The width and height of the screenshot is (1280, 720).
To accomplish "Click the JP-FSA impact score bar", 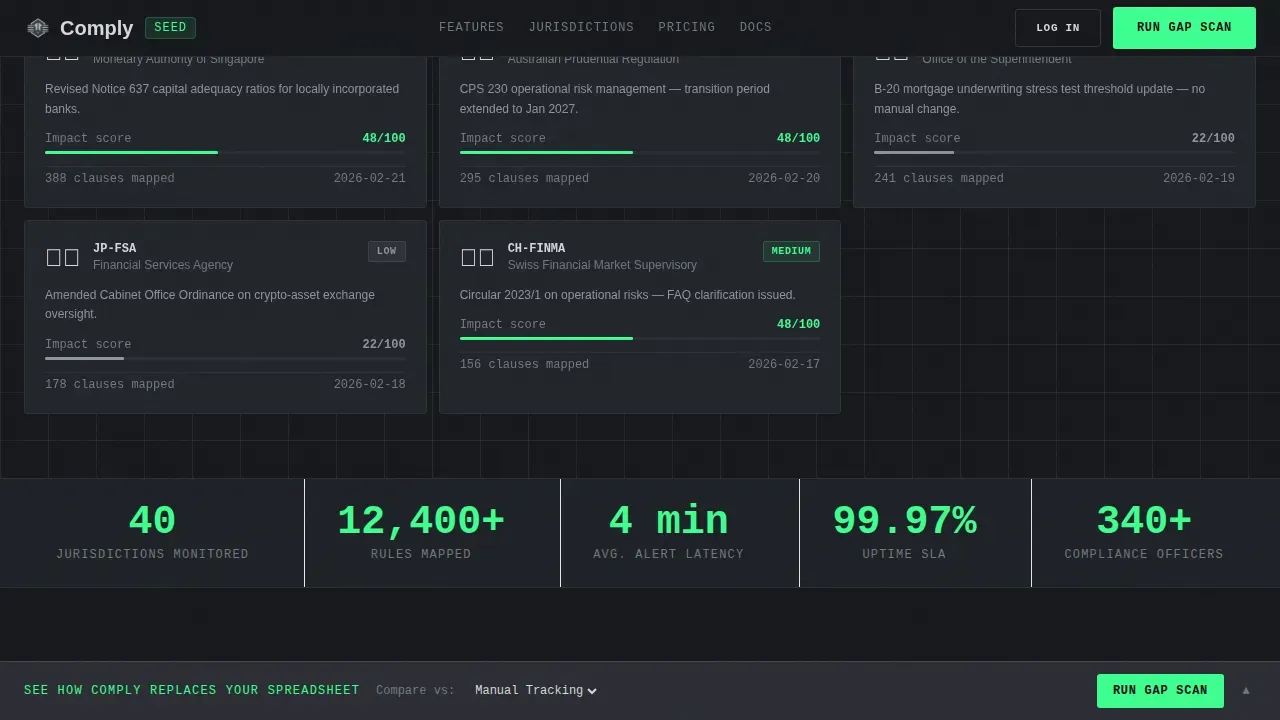I will click(225, 358).
